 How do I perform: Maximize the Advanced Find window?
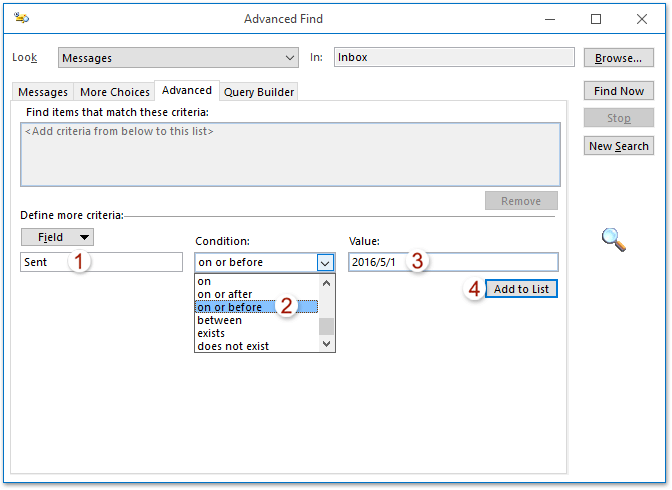(x=596, y=19)
